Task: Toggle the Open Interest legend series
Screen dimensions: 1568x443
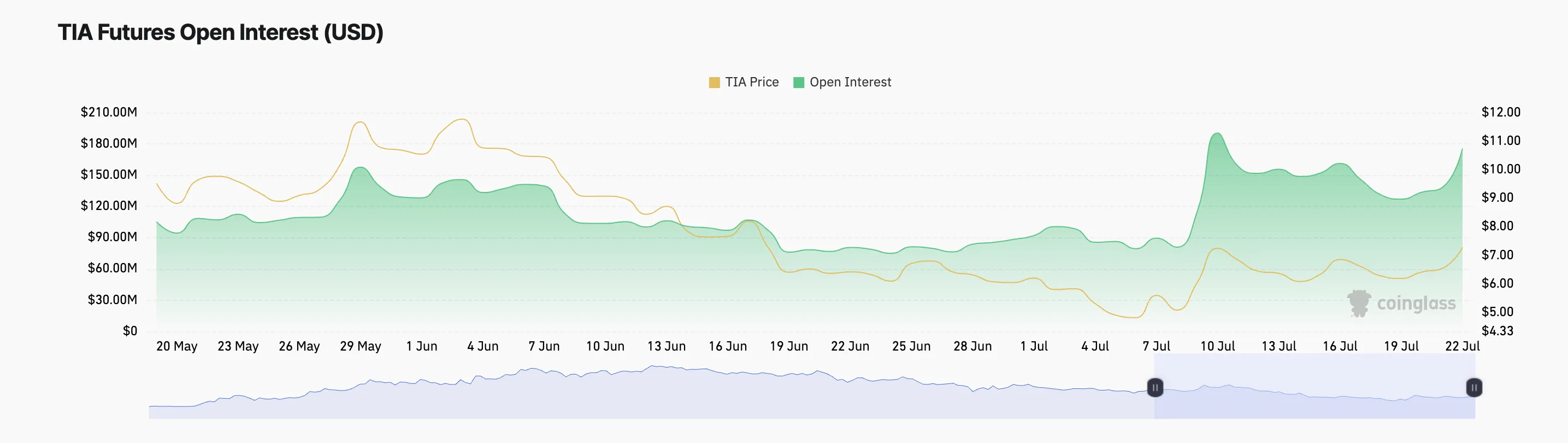Action: point(842,82)
